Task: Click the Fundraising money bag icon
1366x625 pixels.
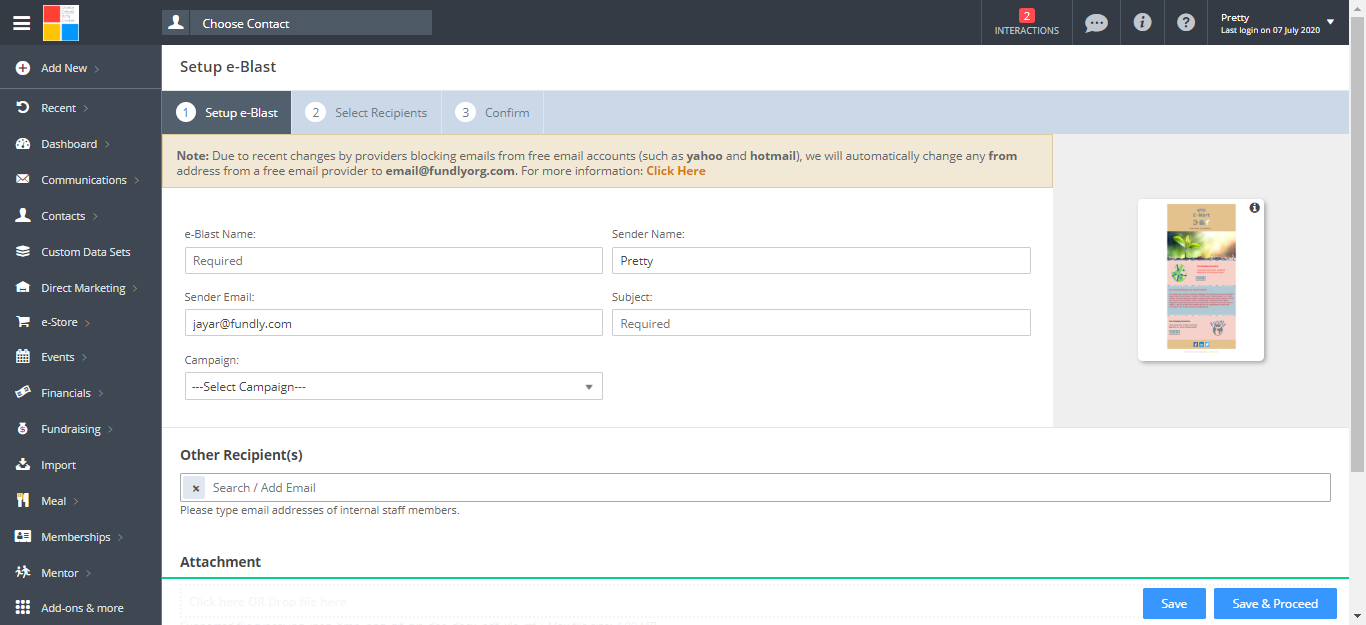Action: pyautogui.click(x=22, y=429)
